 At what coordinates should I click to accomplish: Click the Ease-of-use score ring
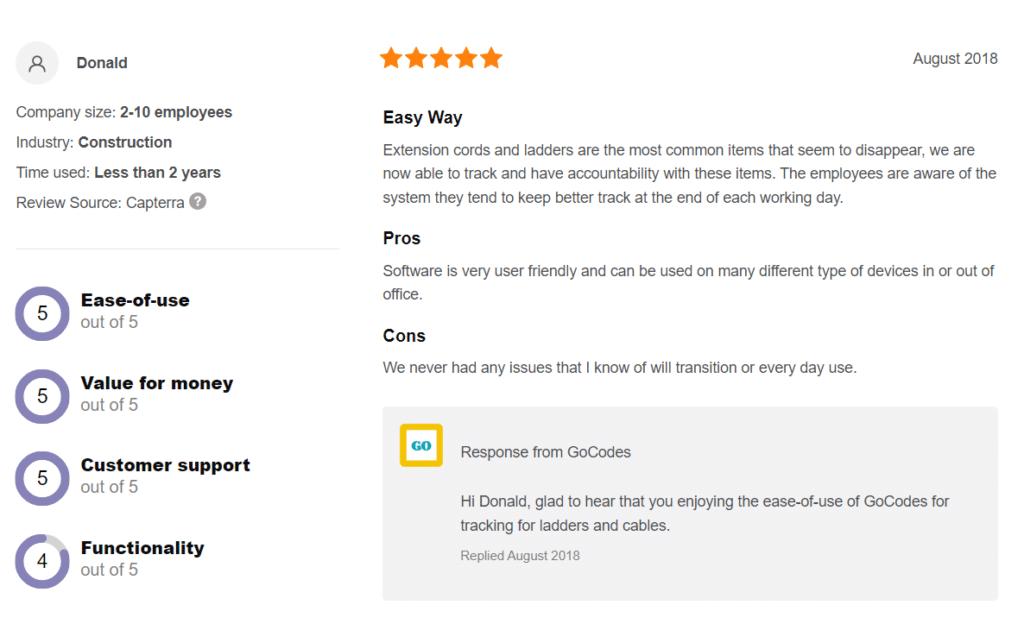pyautogui.click(x=42, y=313)
